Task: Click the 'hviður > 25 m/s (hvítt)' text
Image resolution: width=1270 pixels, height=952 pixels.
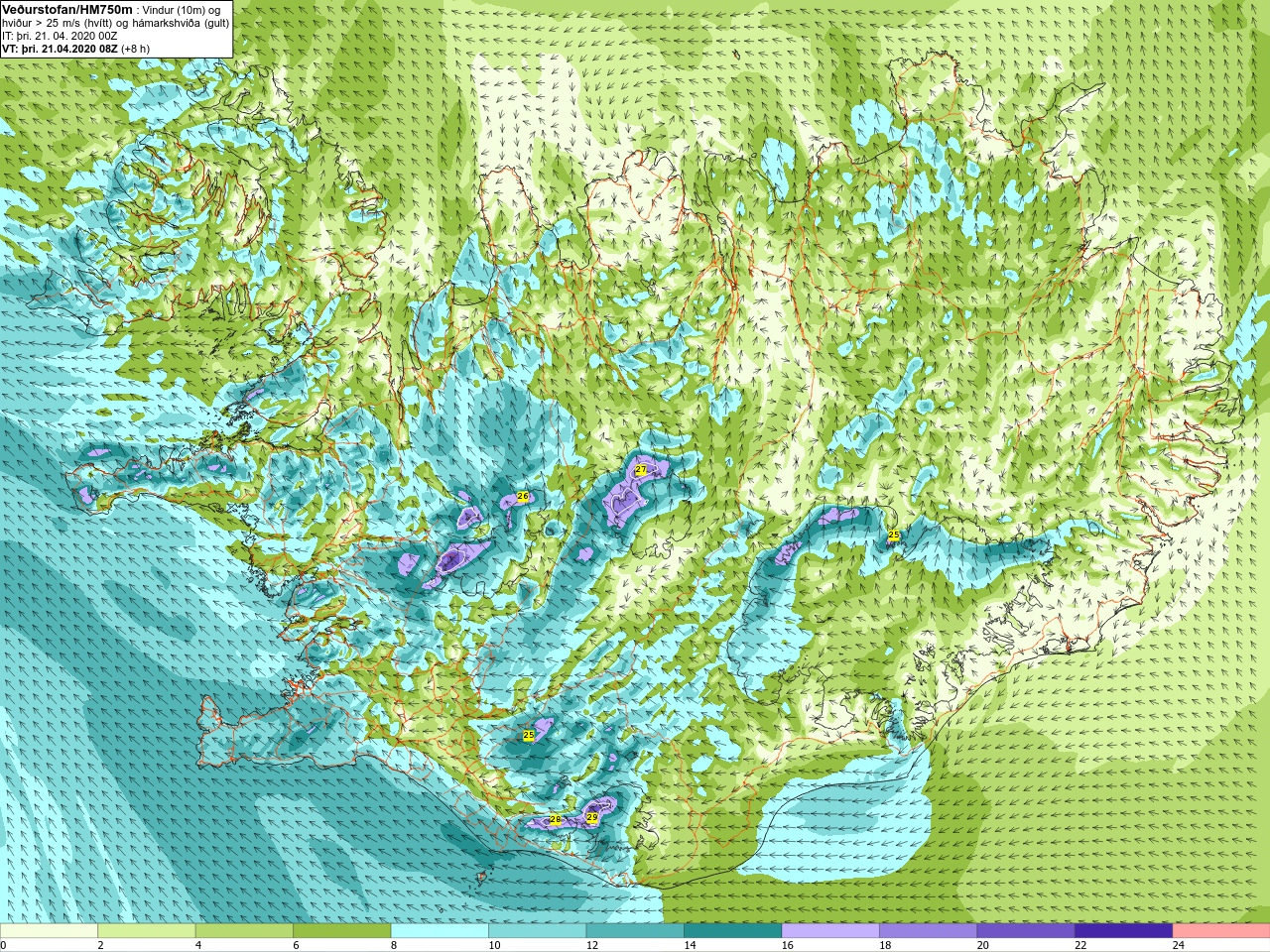Action: click(59, 23)
